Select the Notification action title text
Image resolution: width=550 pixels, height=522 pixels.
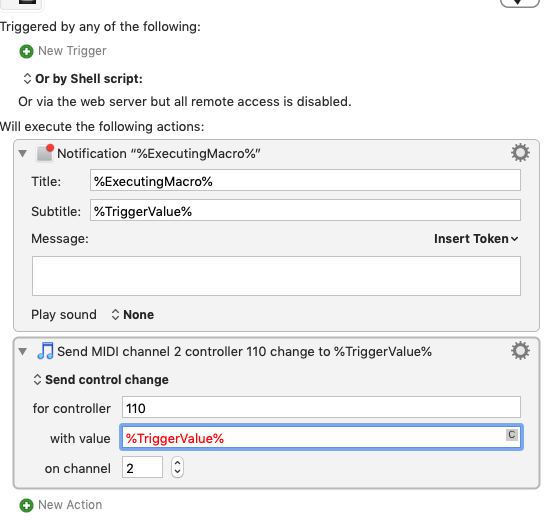(159, 154)
